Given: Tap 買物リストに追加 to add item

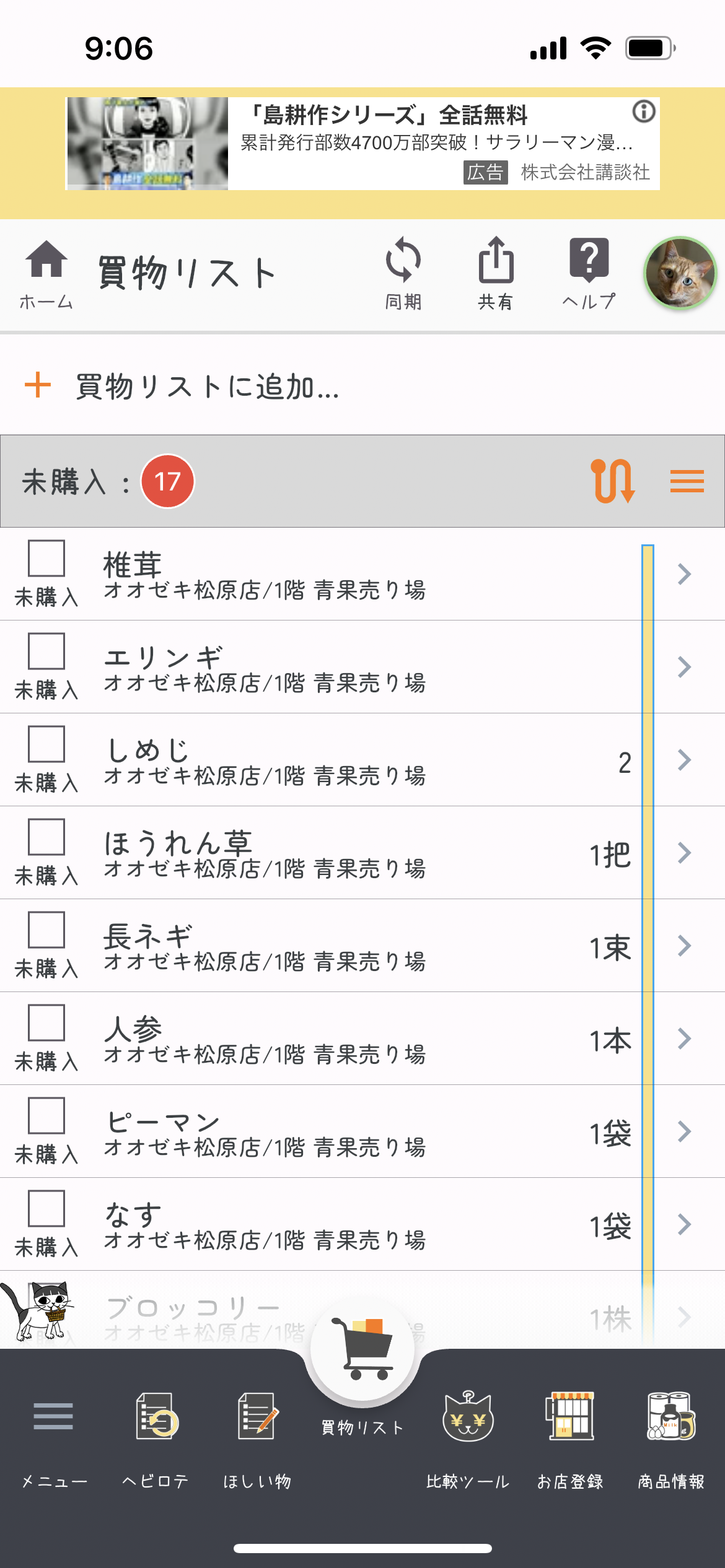Looking at the screenshot, I should 207,386.
